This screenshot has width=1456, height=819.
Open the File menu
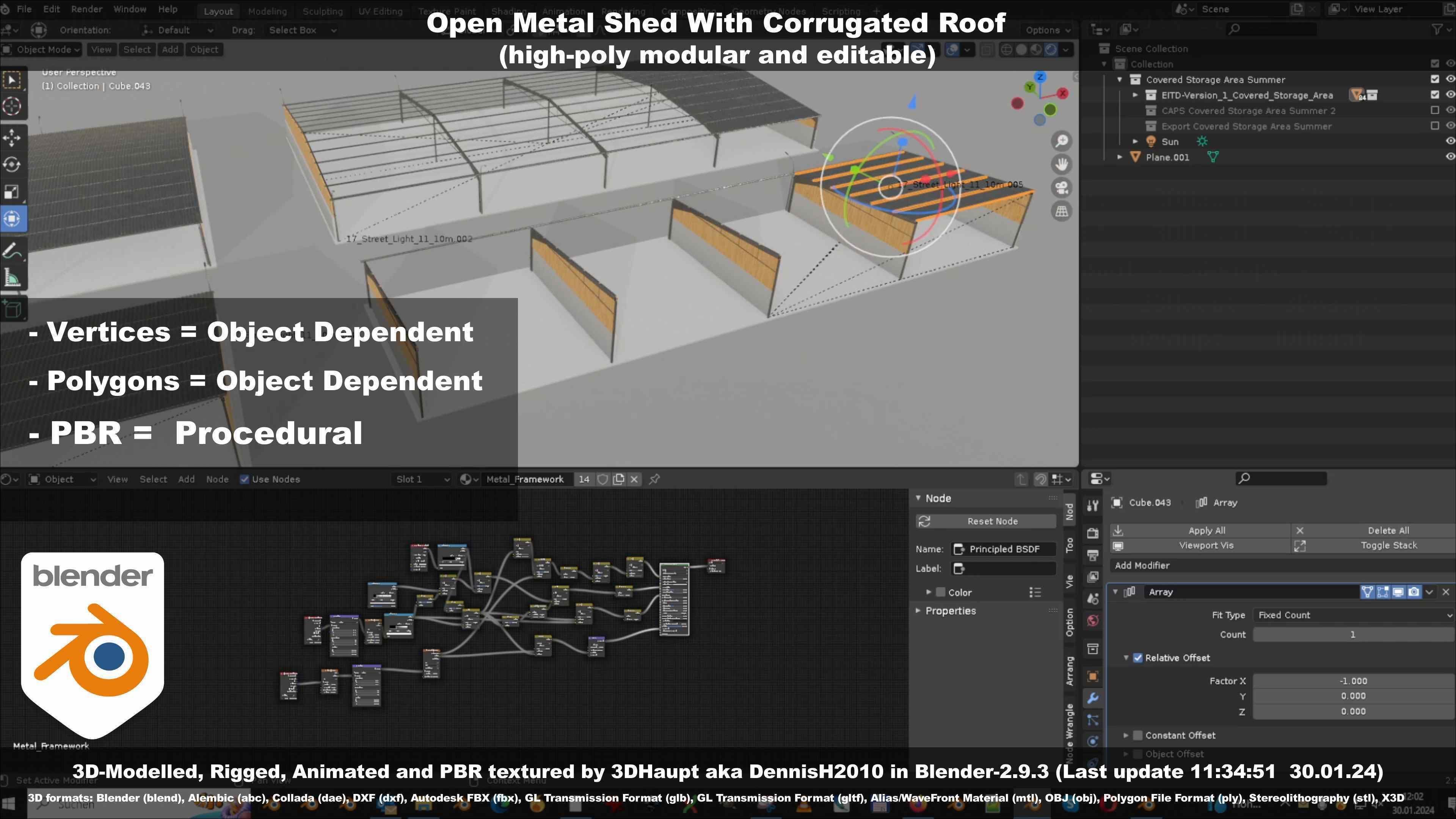[x=24, y=9]
